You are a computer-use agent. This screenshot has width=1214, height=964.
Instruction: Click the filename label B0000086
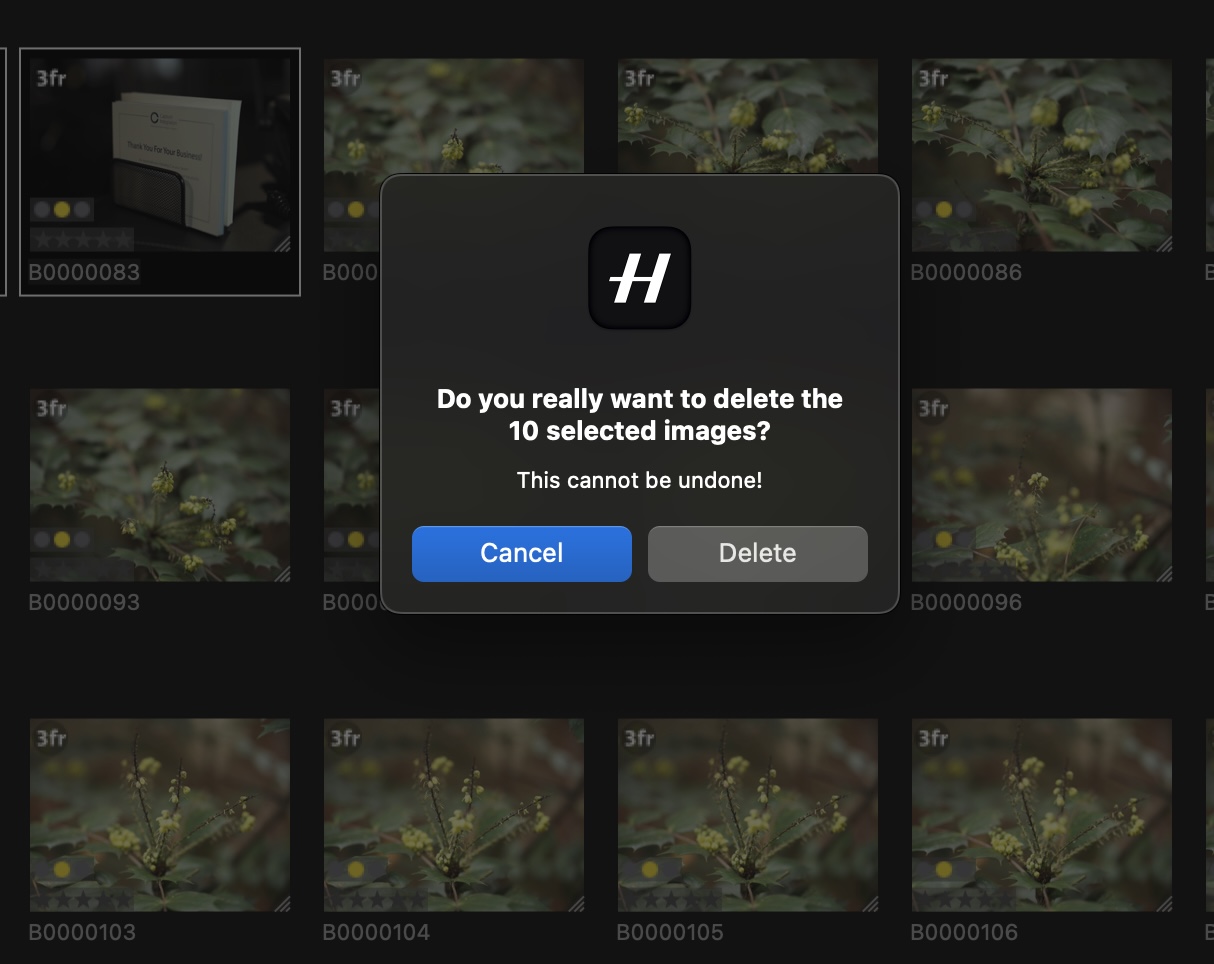click(966, 272)
